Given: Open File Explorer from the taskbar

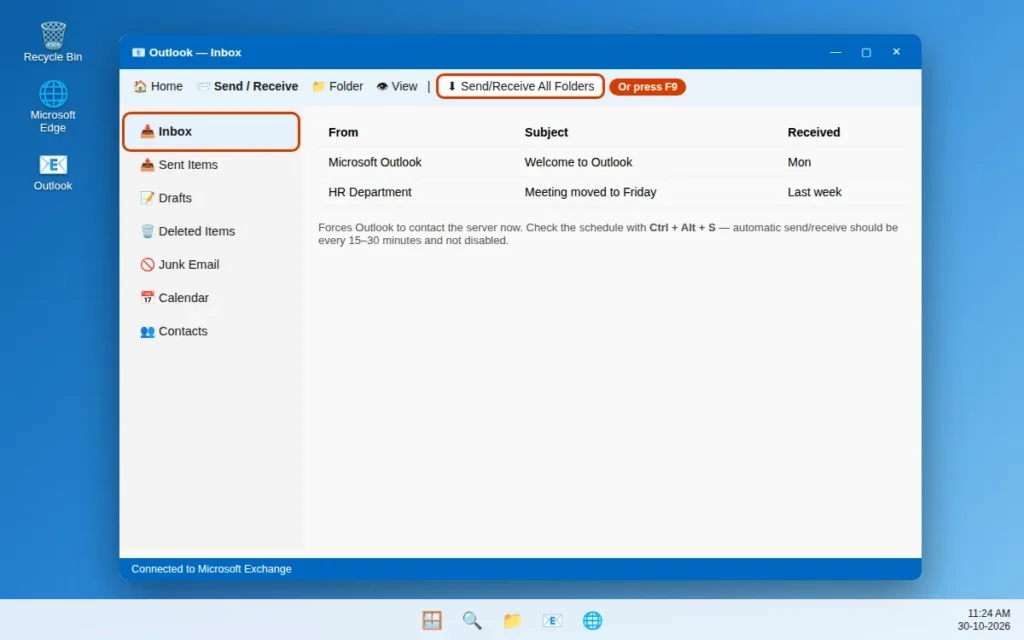Looking at the screenshot, I should point(512,620).
